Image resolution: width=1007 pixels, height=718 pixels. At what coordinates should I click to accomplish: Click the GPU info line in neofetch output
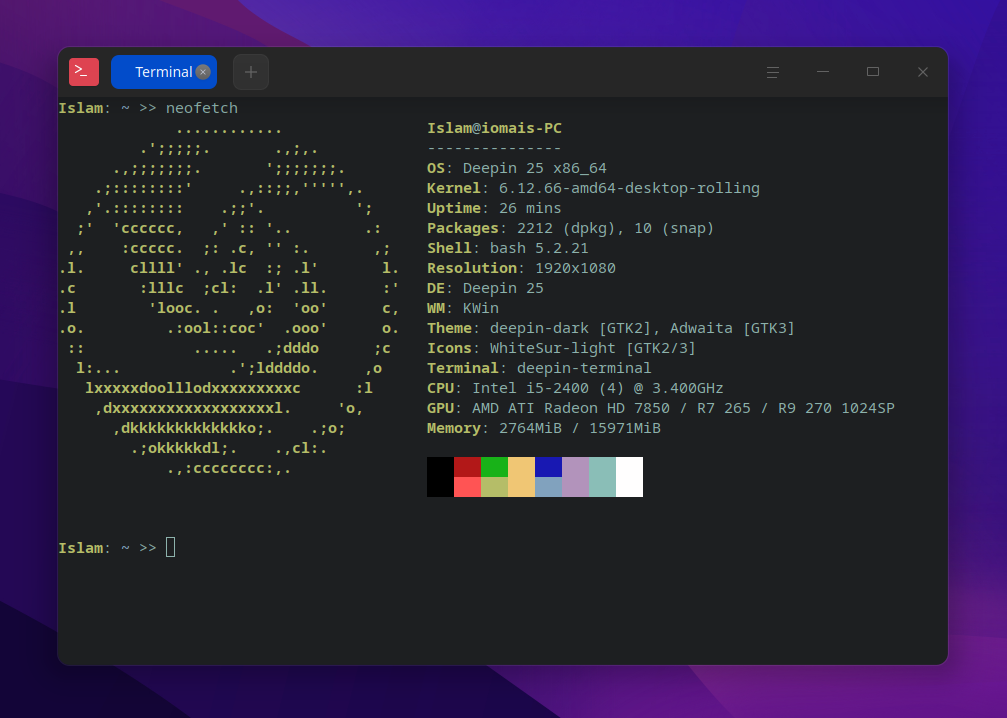pyautogui.click(x=660, y=408)
